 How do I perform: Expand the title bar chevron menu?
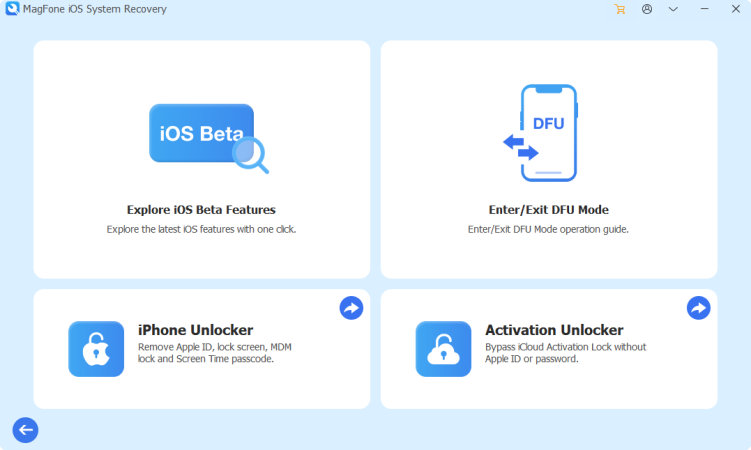pos(673,9)
